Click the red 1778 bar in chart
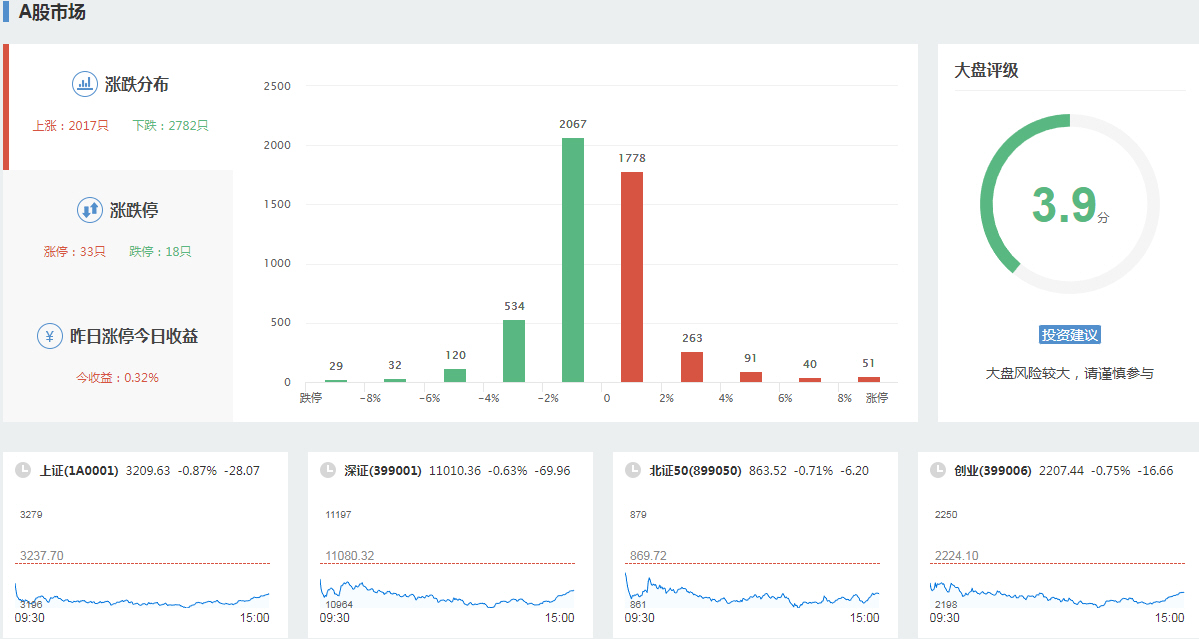The height and width of the screenshot is (639, 1199). [x=632, y=277]
